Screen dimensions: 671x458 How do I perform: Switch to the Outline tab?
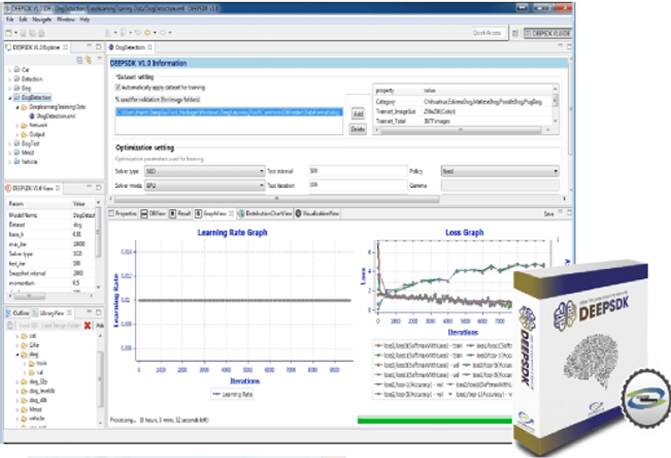tap(18, 313)
